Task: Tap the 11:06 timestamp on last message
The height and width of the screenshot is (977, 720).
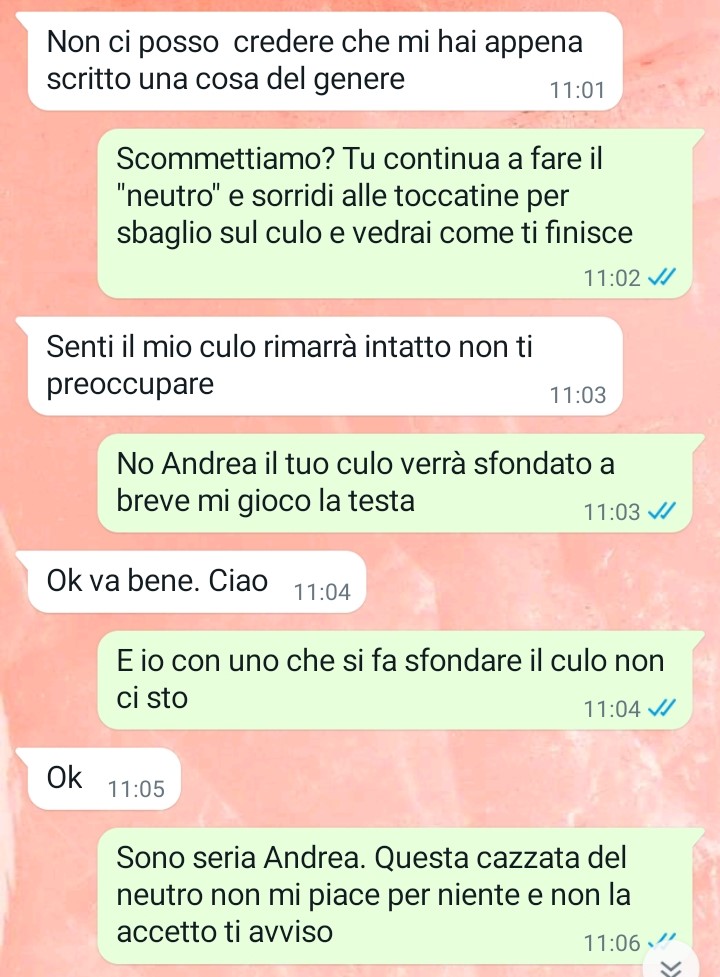Action: [x=612, y=944]
